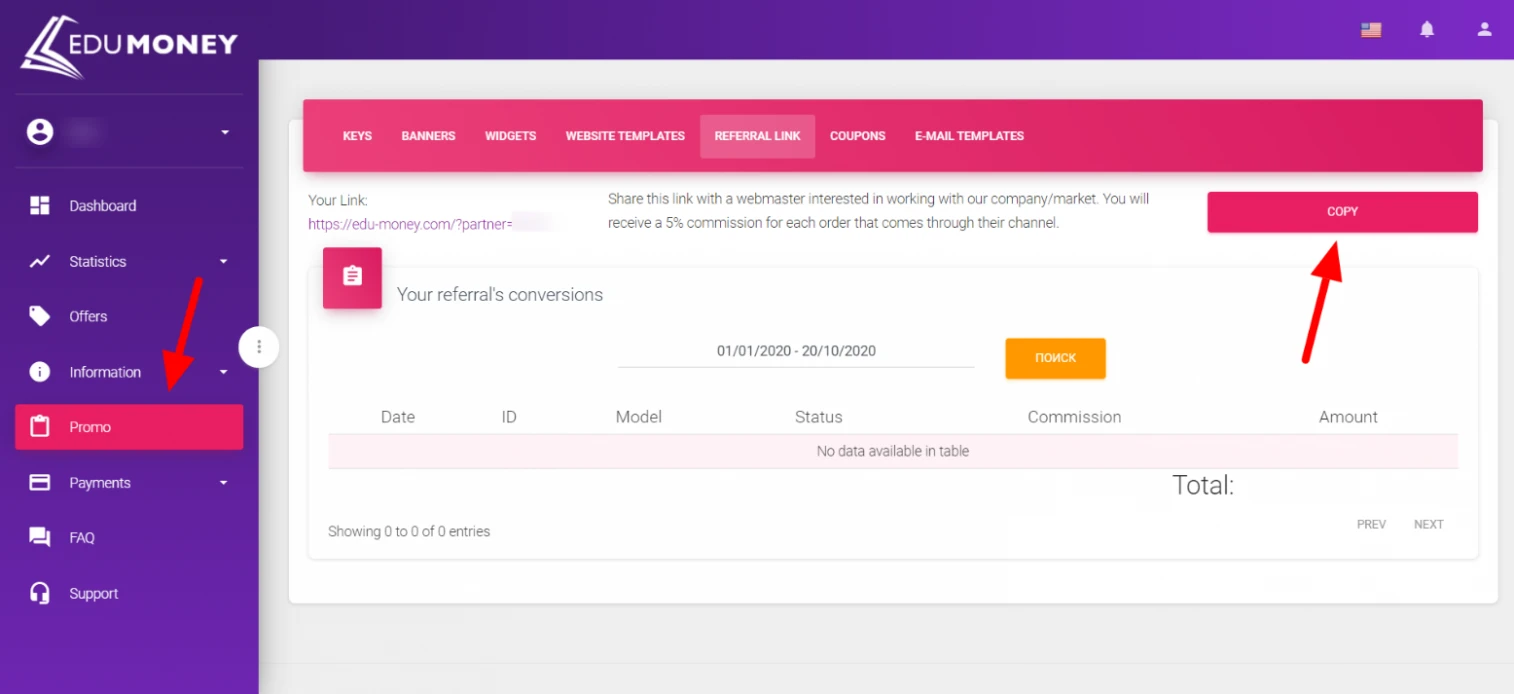Click the 'Total:' label
The height and width of the screenshot is (694, 1514).
point(1203,485)
